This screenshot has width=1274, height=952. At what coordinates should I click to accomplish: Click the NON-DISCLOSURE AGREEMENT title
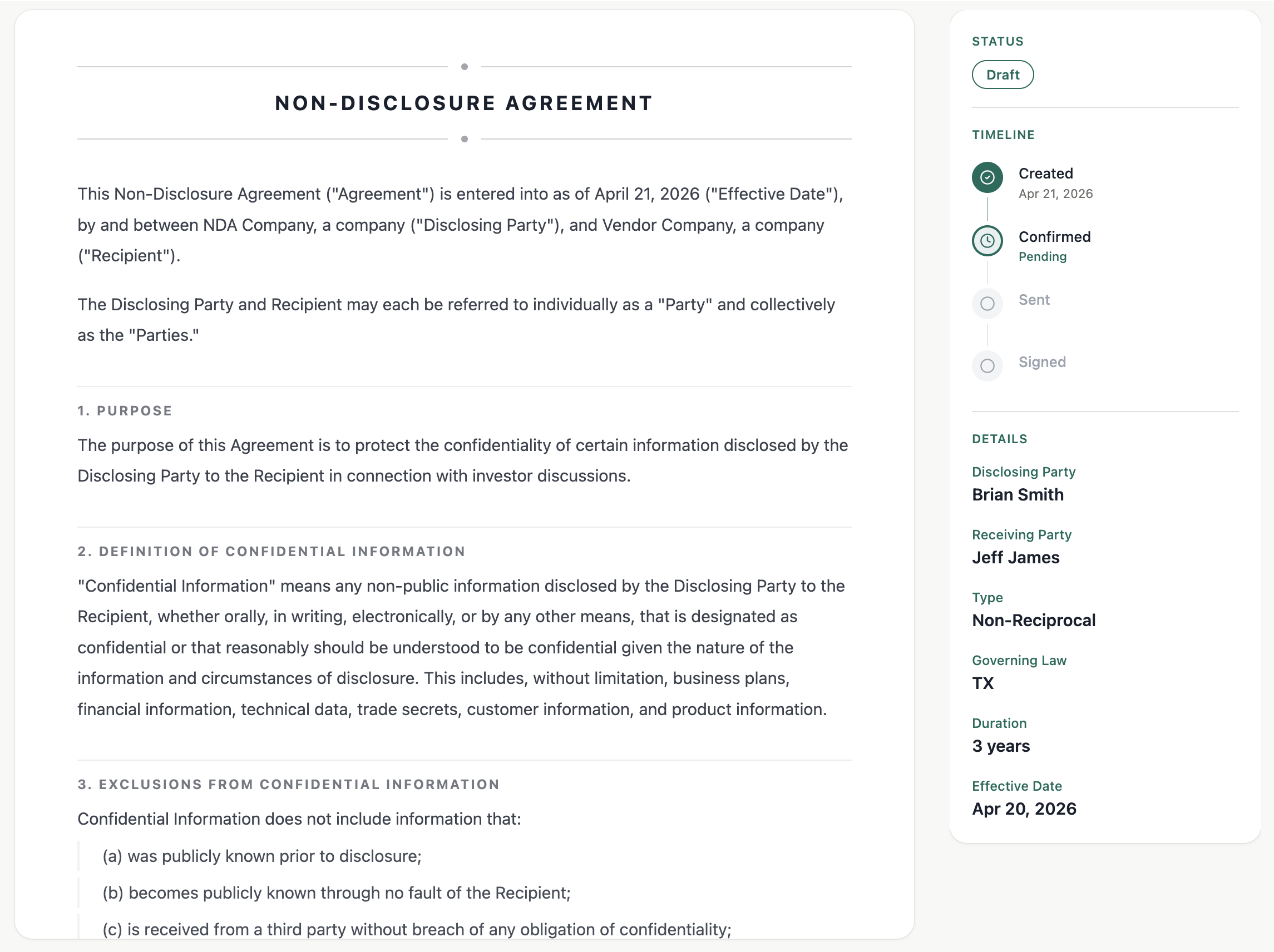point(464,103)
